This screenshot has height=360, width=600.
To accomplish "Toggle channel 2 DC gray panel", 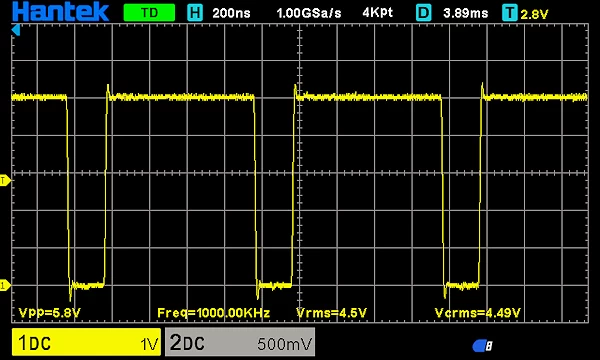I will 240,342.
